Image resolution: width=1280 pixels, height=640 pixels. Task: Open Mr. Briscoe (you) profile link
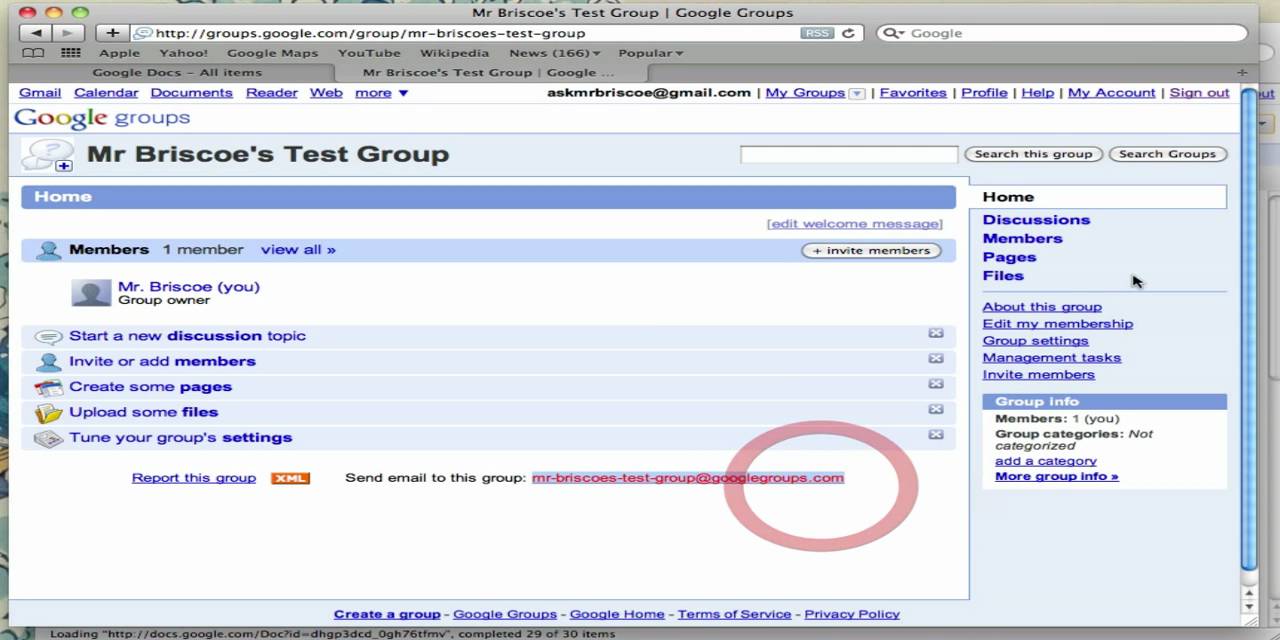pos(189,286)
